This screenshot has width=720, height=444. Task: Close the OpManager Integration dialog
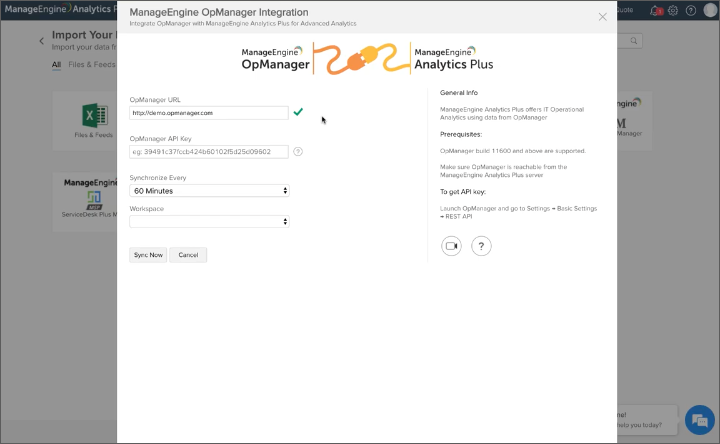pos(602,17)
